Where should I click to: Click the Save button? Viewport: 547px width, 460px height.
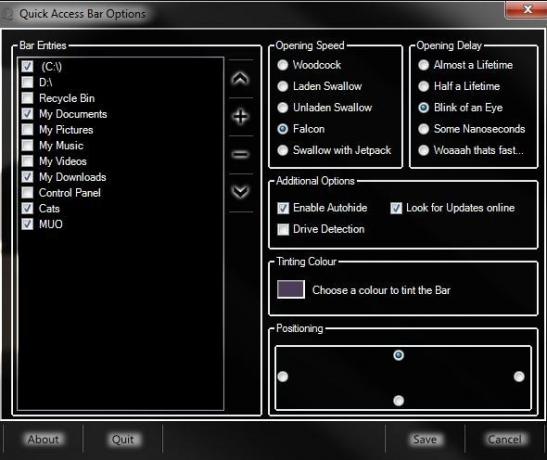coord(425,439)
